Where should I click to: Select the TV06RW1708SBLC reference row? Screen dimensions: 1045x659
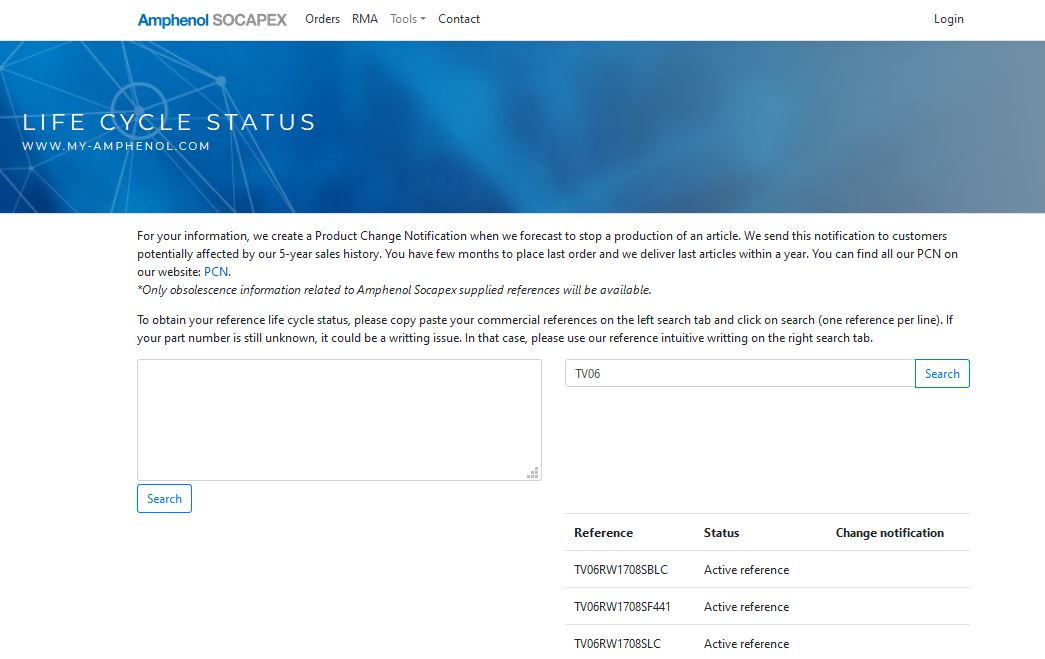[x=767, y=570]
